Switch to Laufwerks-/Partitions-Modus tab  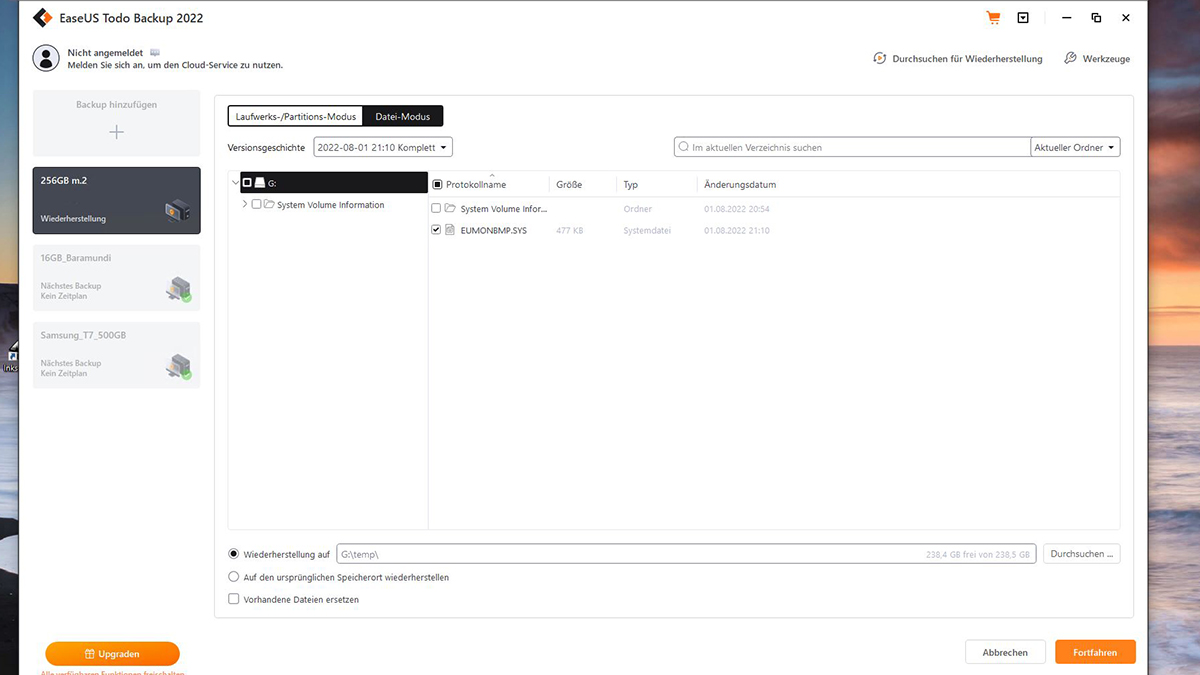click(296, 116)
